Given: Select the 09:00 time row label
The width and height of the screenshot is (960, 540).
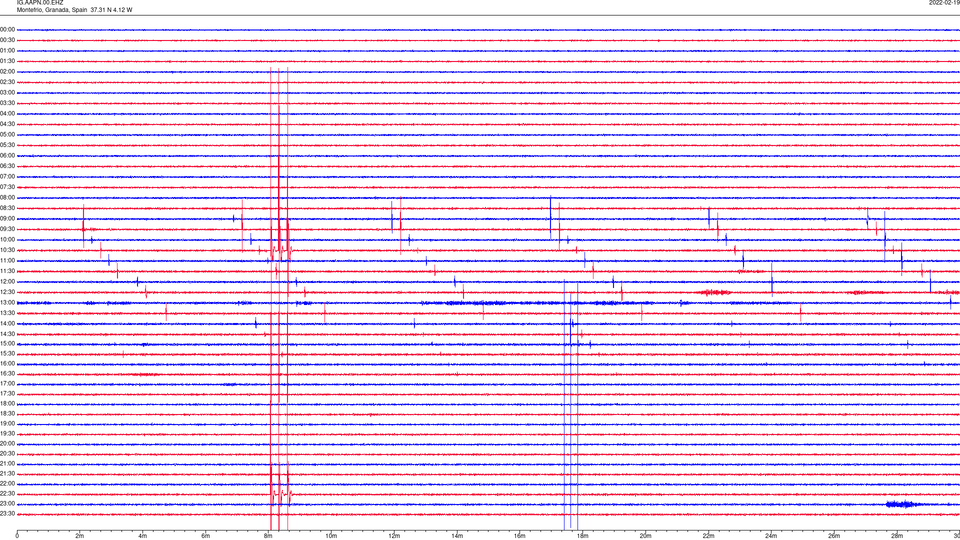Looking at the screenshot, I should [7, 219].
